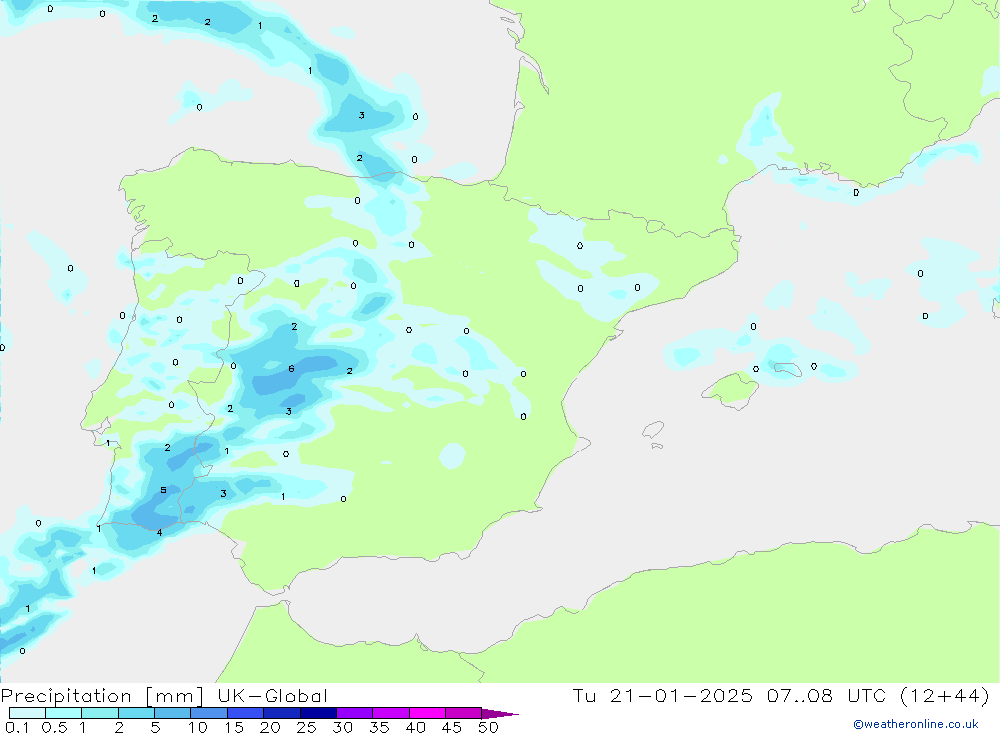Open the weatheronline.co.uk copyright link
This screenshot has width=1000, height=733.
point(916,724)
